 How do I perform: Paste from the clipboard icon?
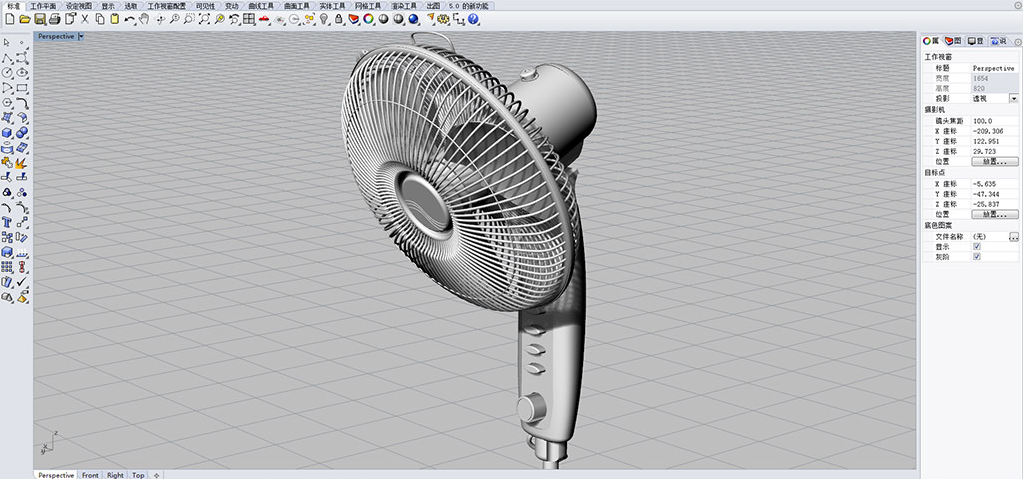point(114,19)
